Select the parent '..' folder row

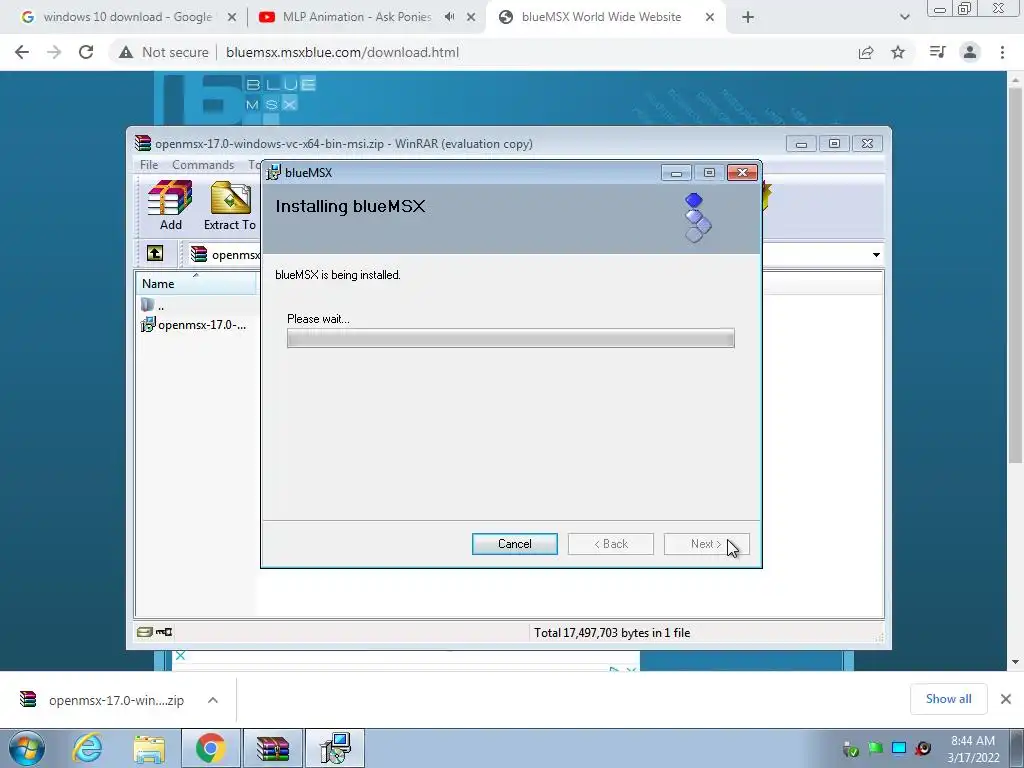pyautogui.click(x=153, y=305)
